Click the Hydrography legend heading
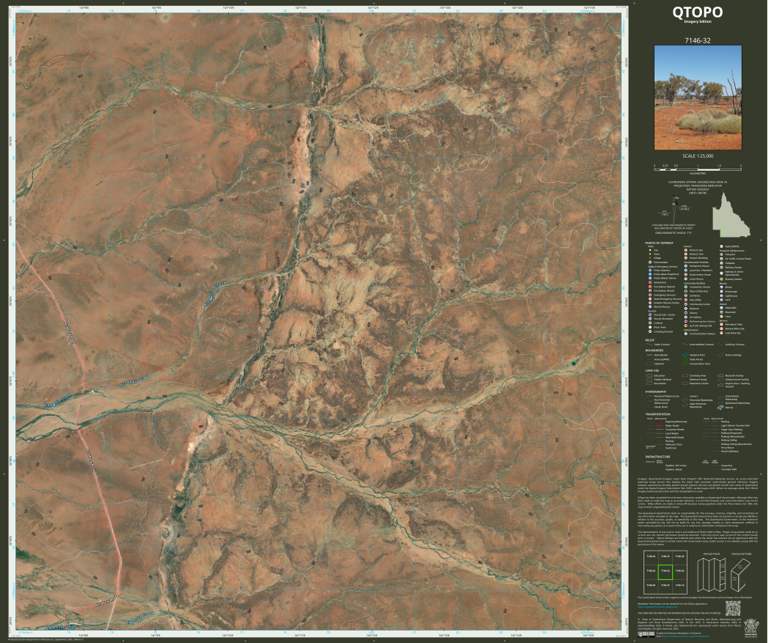Viewport: 768px width, 643px height. (656, 392)
